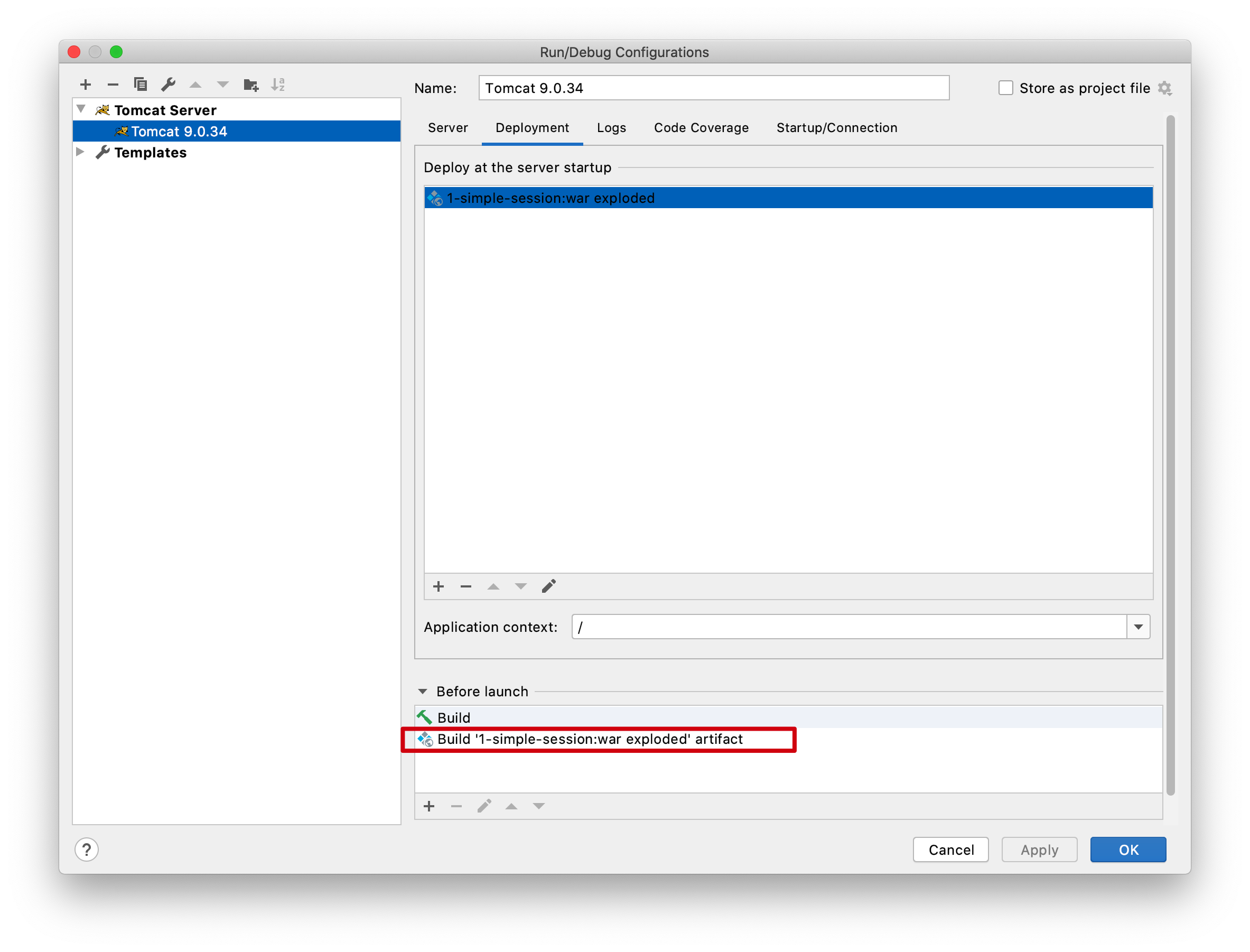Remove selected configuration with minus icon
1250x952 pixels.
click(113, 85)
